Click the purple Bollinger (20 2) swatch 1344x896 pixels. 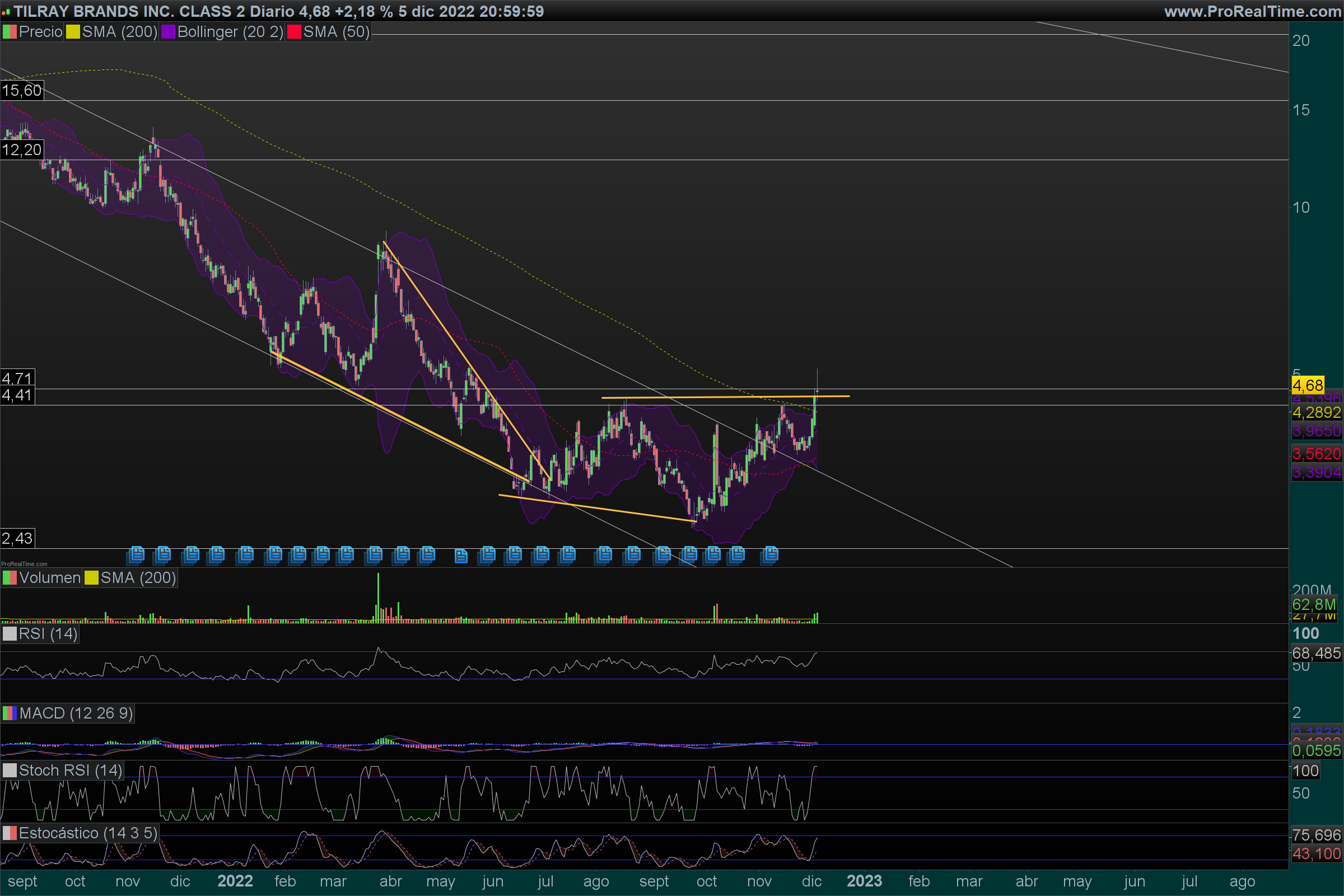click(168, 32)
